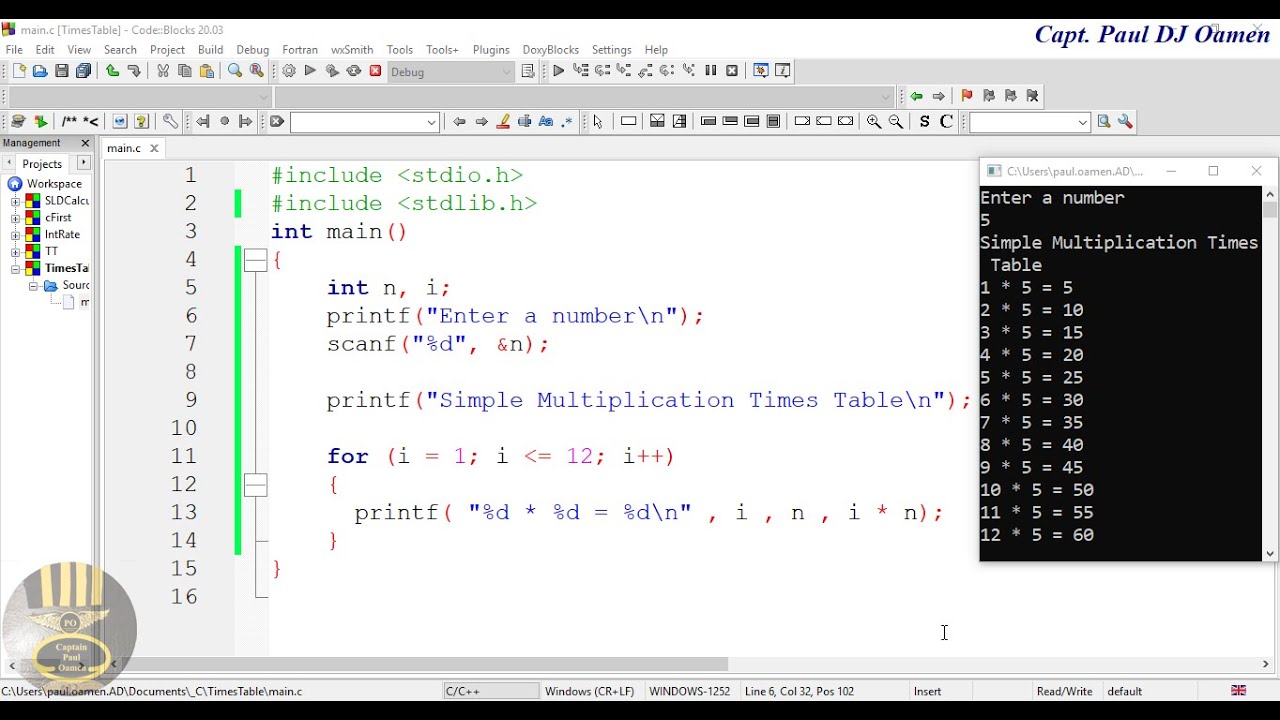Viewport: 1280px width, 720px height.
Task: Click the Undo green arrow icon
Action: click(x=112, y=71)
